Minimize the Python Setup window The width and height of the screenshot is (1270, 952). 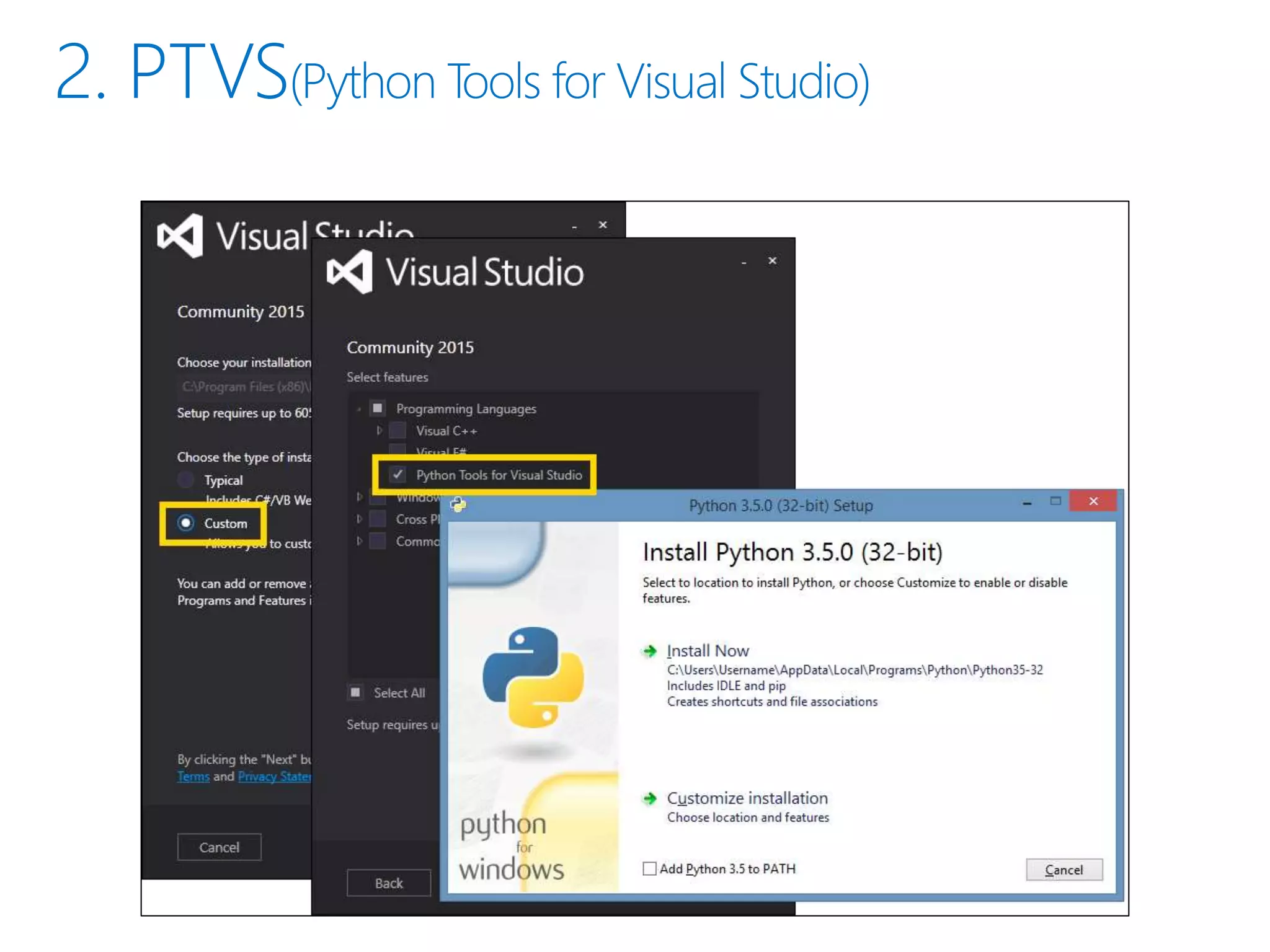coord(1027,503)
